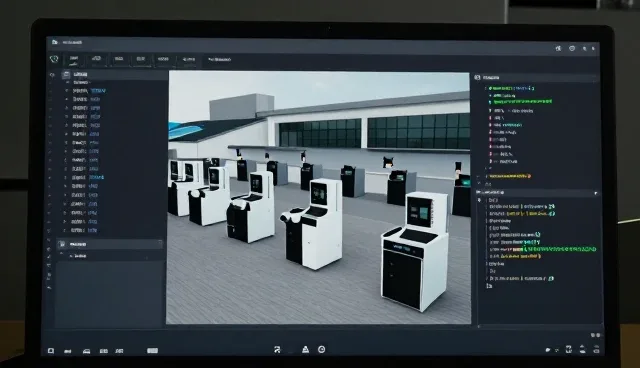640x368 pixels.
Task: Click the warning triangle icon in the bottom bar
Action: pos(305,349)
